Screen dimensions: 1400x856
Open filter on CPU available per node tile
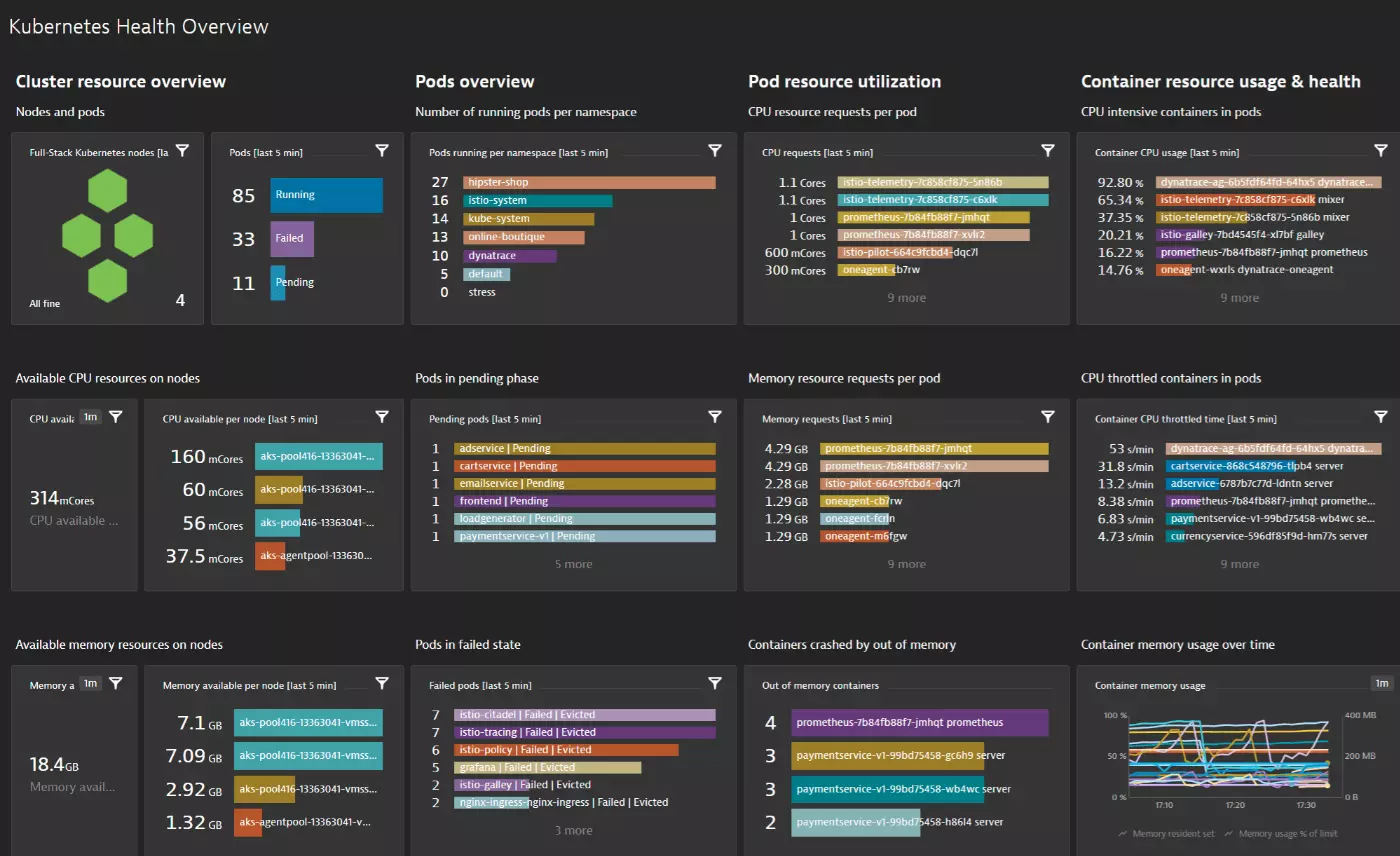tap(382, 417)
